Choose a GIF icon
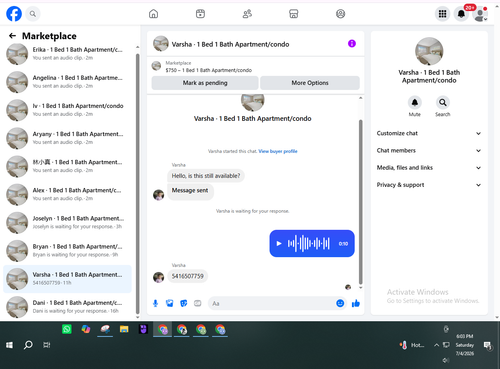Screen dimensions: 500x369 [x=198, y=303]
